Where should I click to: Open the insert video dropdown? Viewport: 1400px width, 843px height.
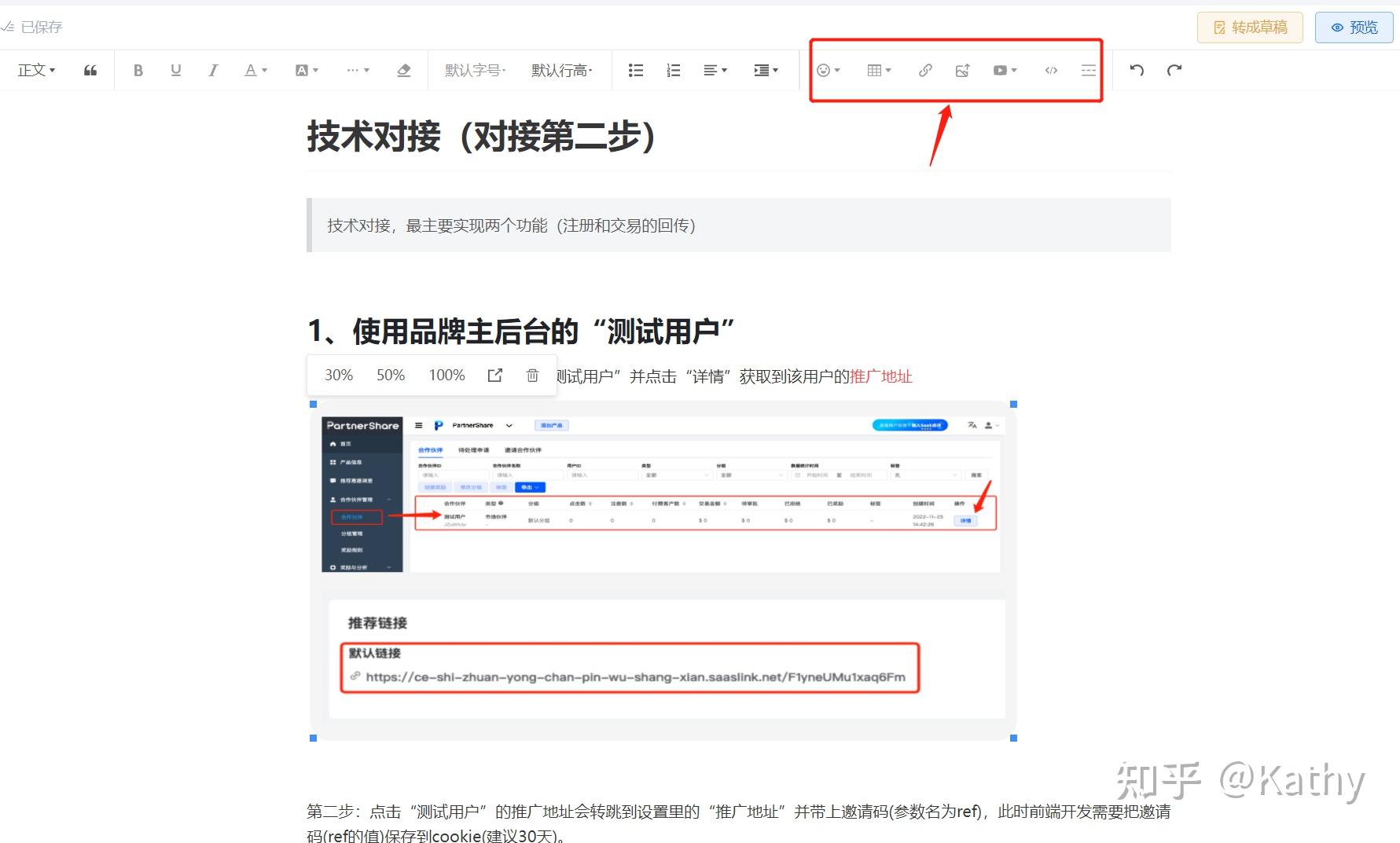pos(1005,71)
